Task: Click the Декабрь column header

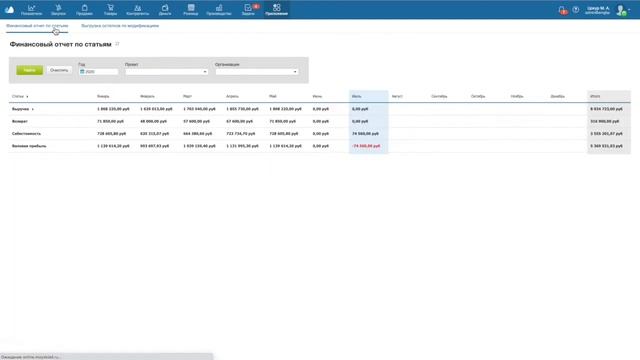Action: (558, 96)
